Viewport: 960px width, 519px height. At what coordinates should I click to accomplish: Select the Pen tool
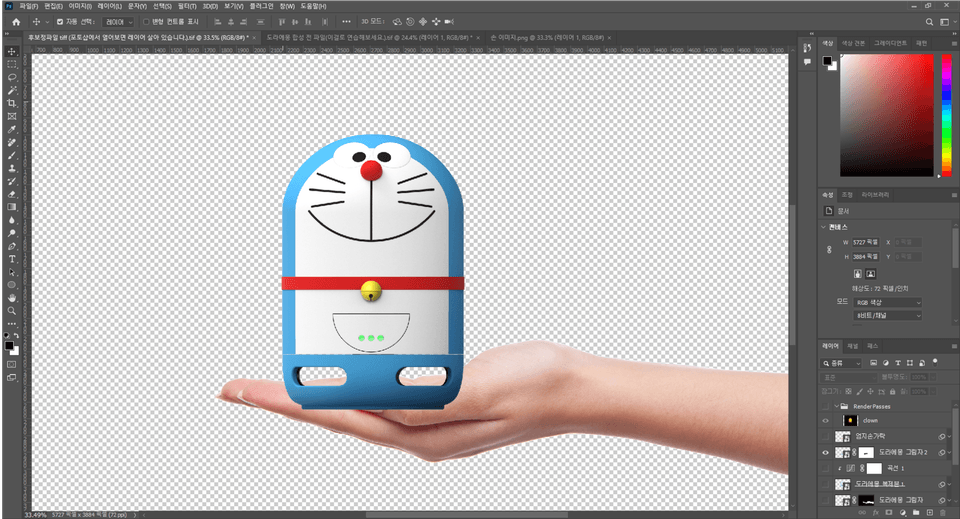pyautogui.click(x=12, y=246)
